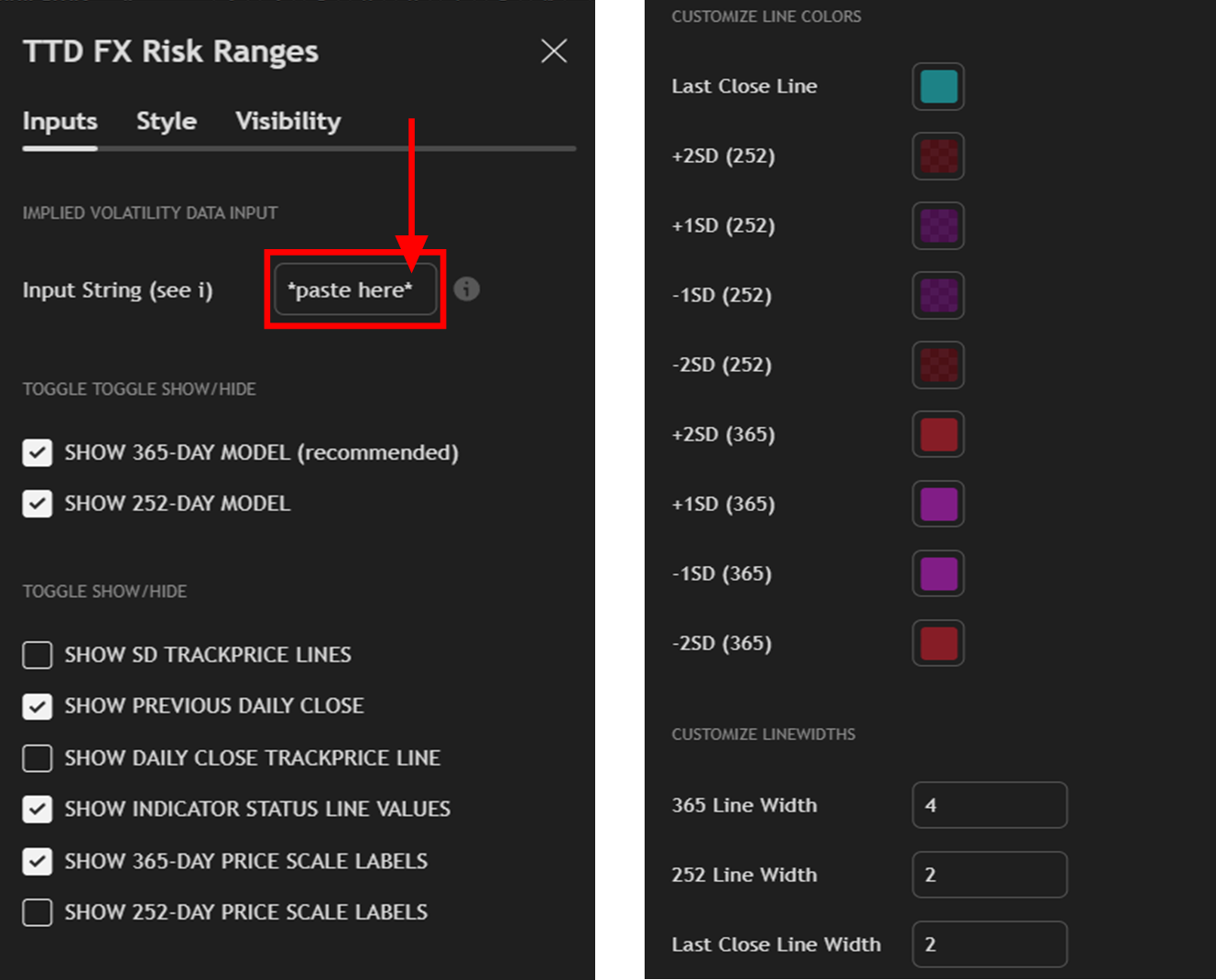Edit the 252 Line Width value
Screen dimensions: 1216x980
[x=989, y=875]
